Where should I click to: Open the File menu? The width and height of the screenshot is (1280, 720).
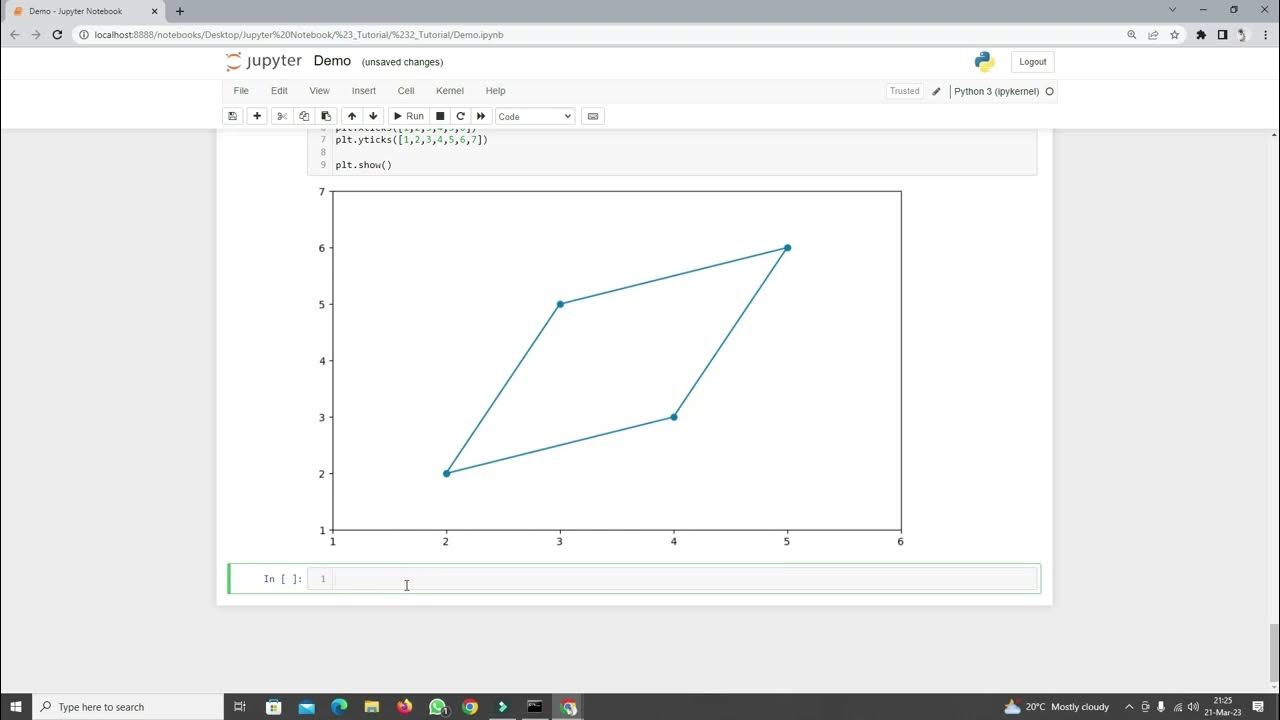click(x=241, y=91)
